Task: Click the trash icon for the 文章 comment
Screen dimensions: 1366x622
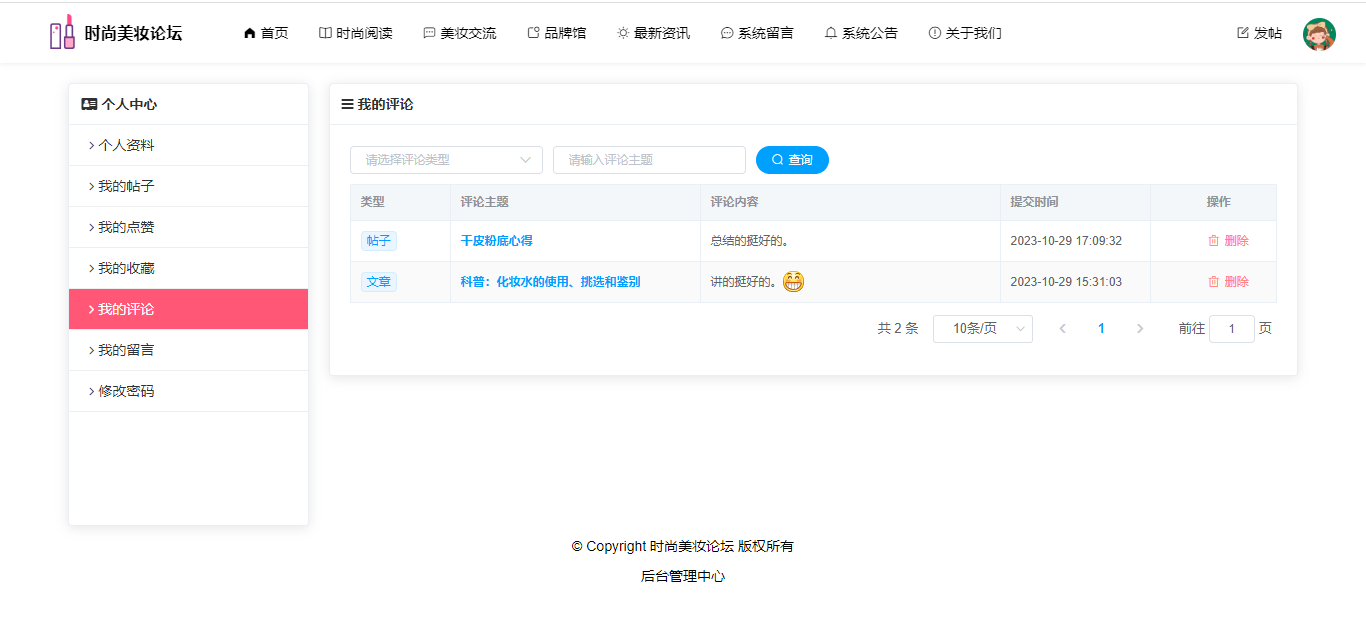Action: [x=1213, y=282]
